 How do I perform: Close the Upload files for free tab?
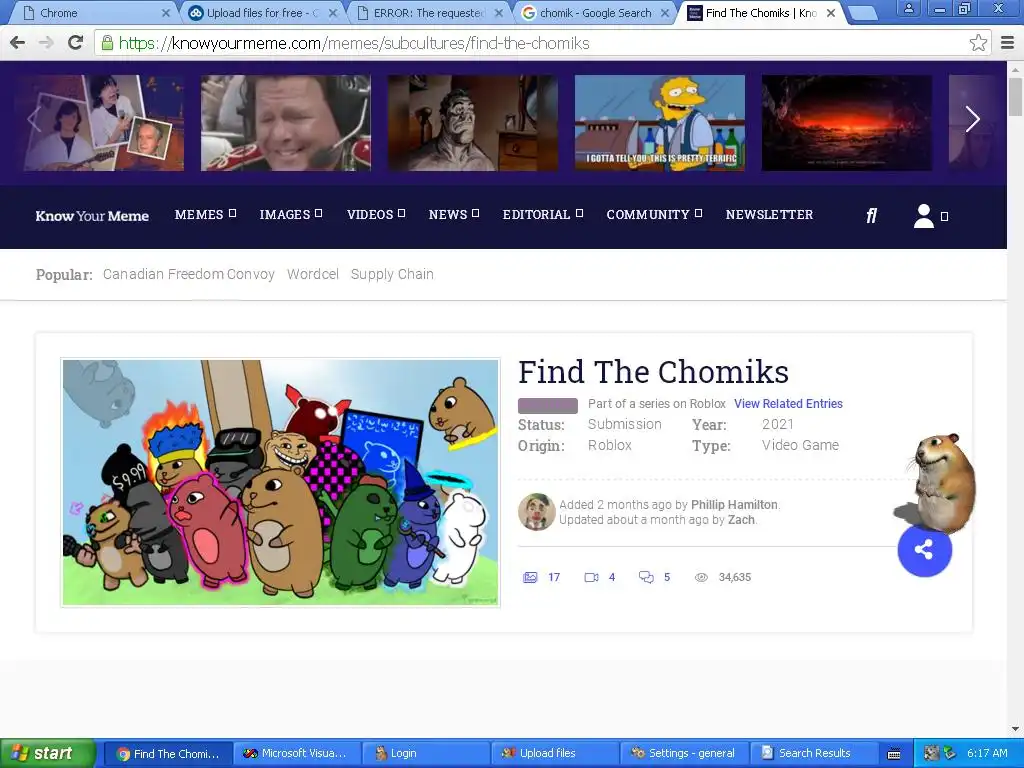(332, 13)
